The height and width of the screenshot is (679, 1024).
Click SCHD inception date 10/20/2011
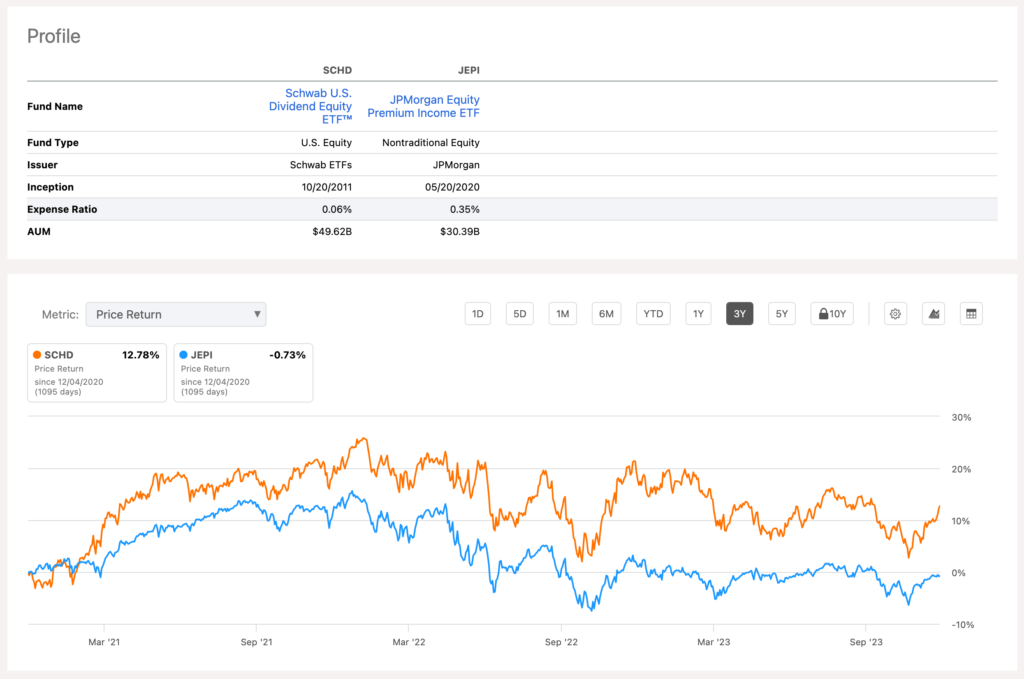pyautogui.click(x=327, y=187)
